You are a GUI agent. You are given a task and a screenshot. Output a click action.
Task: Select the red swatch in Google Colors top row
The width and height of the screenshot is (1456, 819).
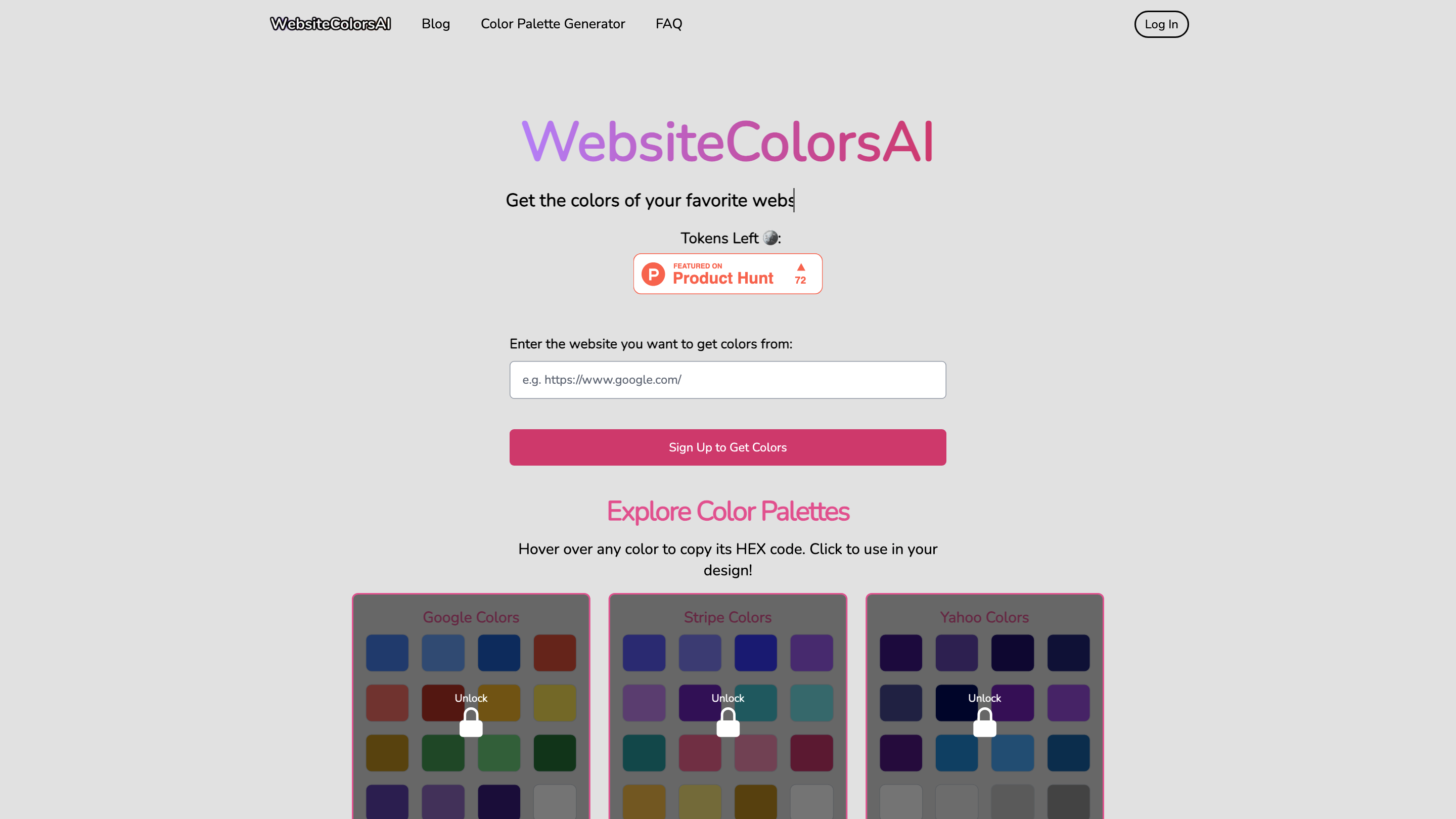(555, 653)
